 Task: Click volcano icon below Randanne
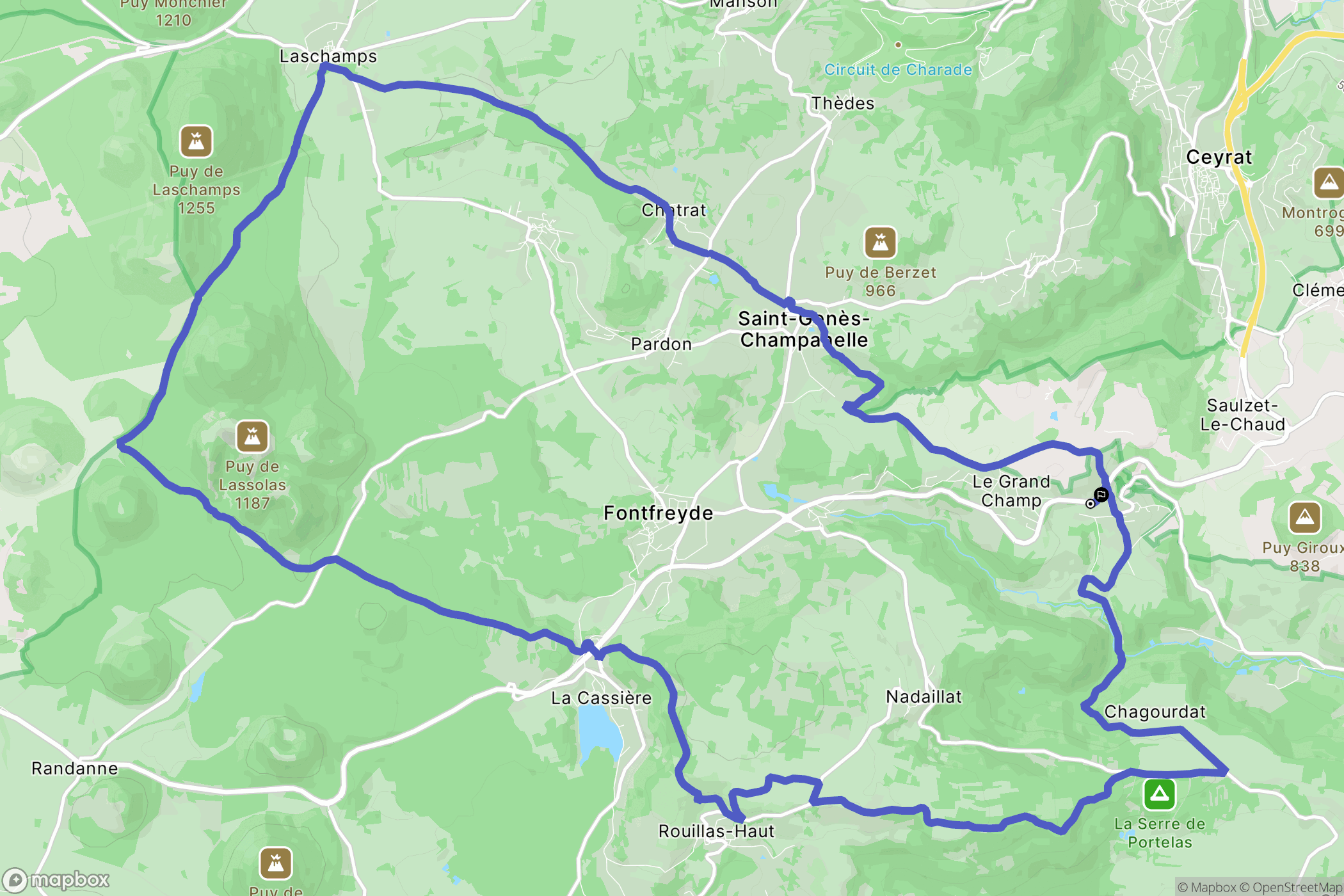(x=276, y=863)
